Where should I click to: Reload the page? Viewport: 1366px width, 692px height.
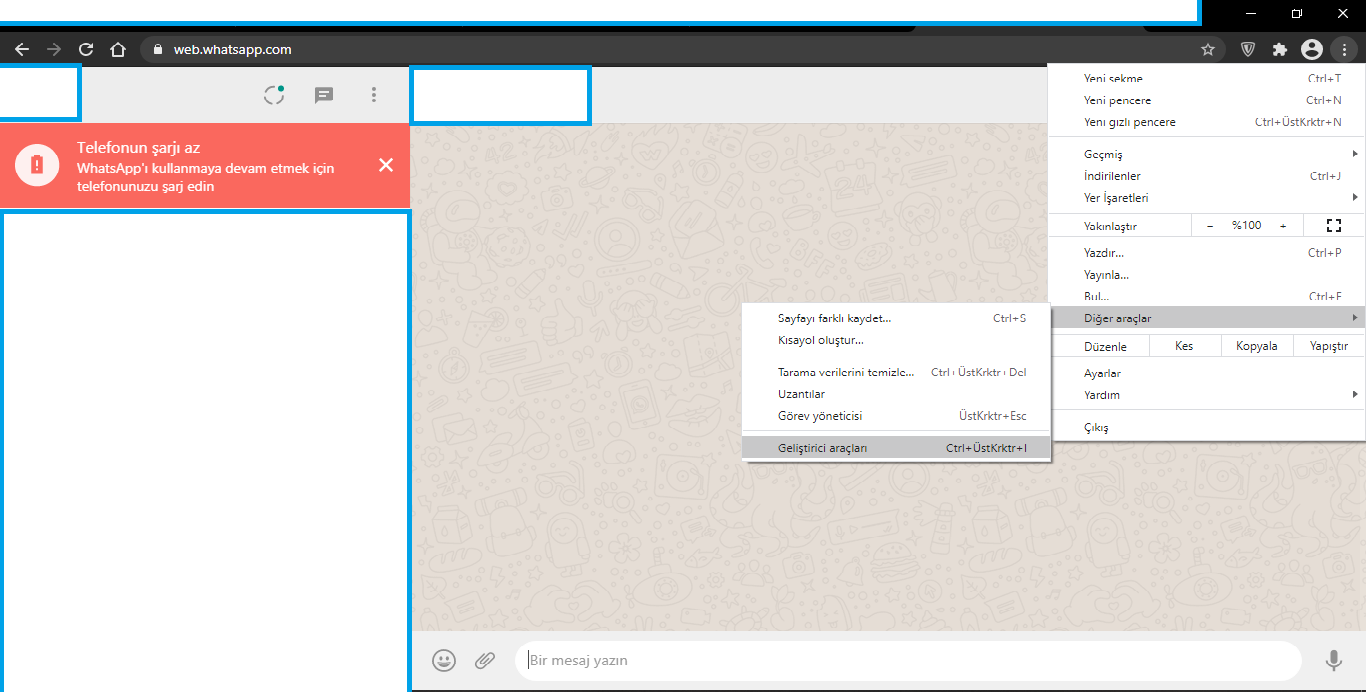click(86, 49)
